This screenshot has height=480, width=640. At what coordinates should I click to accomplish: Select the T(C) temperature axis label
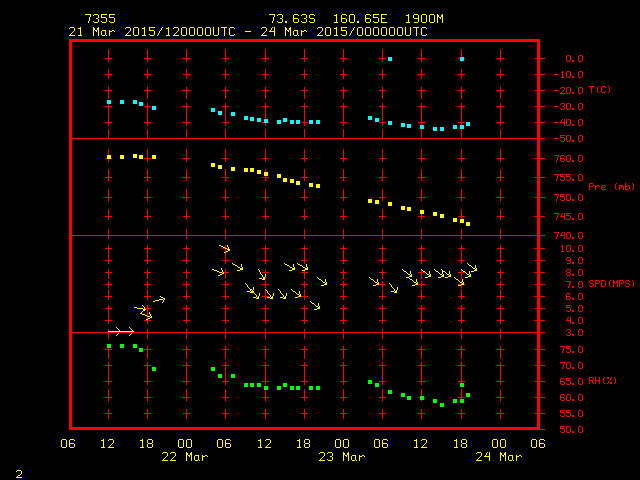point(599,90)
